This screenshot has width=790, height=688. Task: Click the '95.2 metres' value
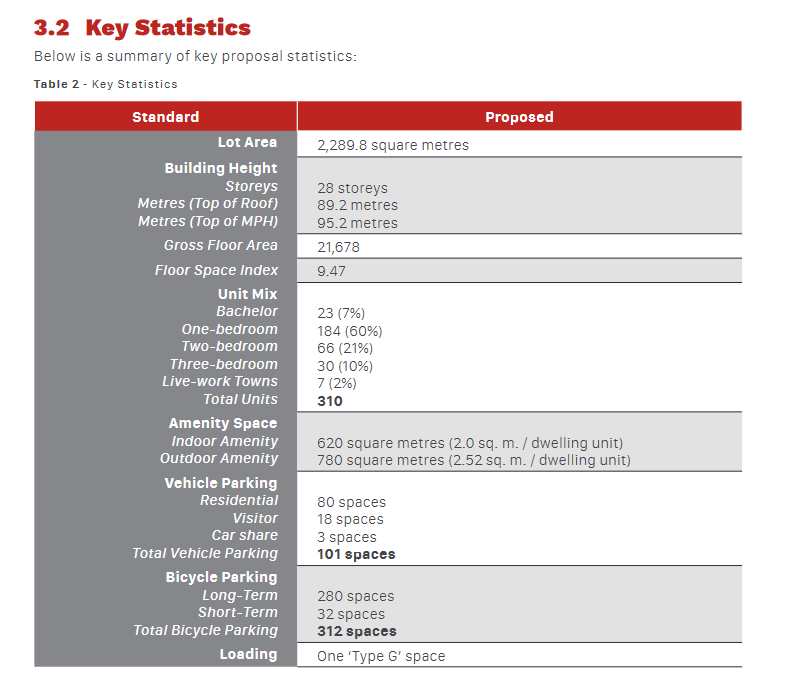pos(357,223)
